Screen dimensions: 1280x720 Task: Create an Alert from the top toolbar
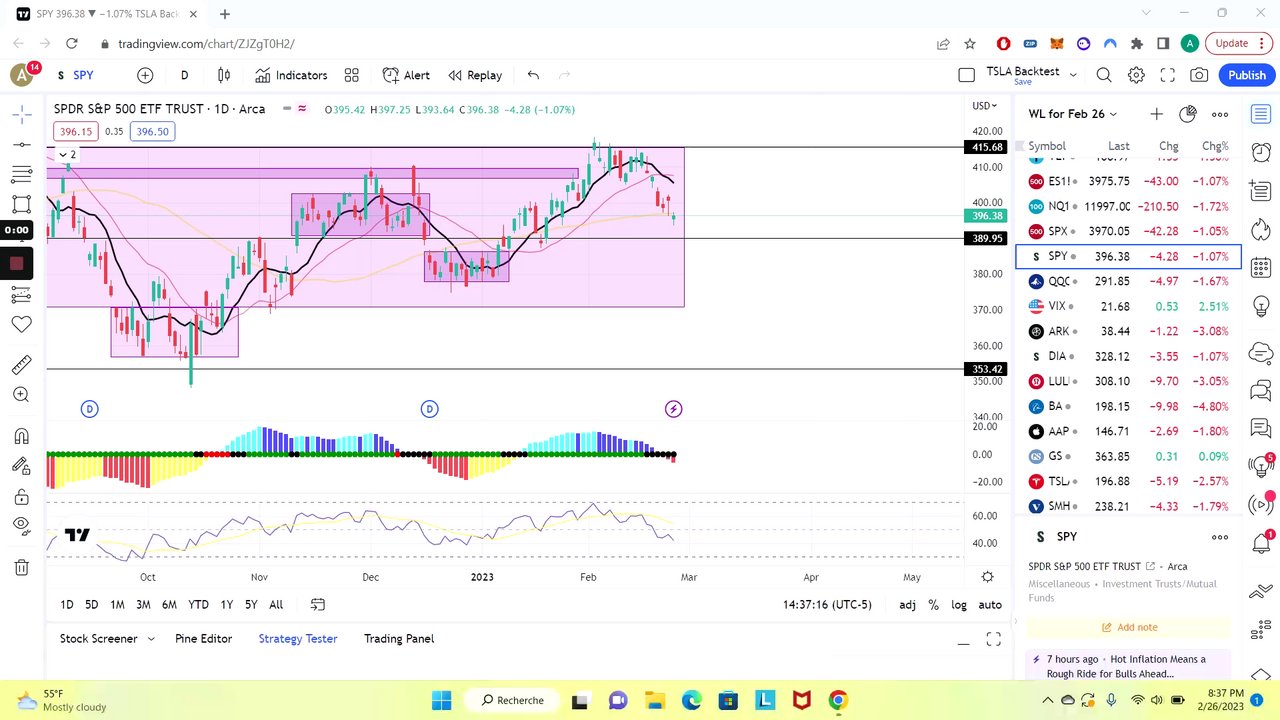[x=406, y=75]
